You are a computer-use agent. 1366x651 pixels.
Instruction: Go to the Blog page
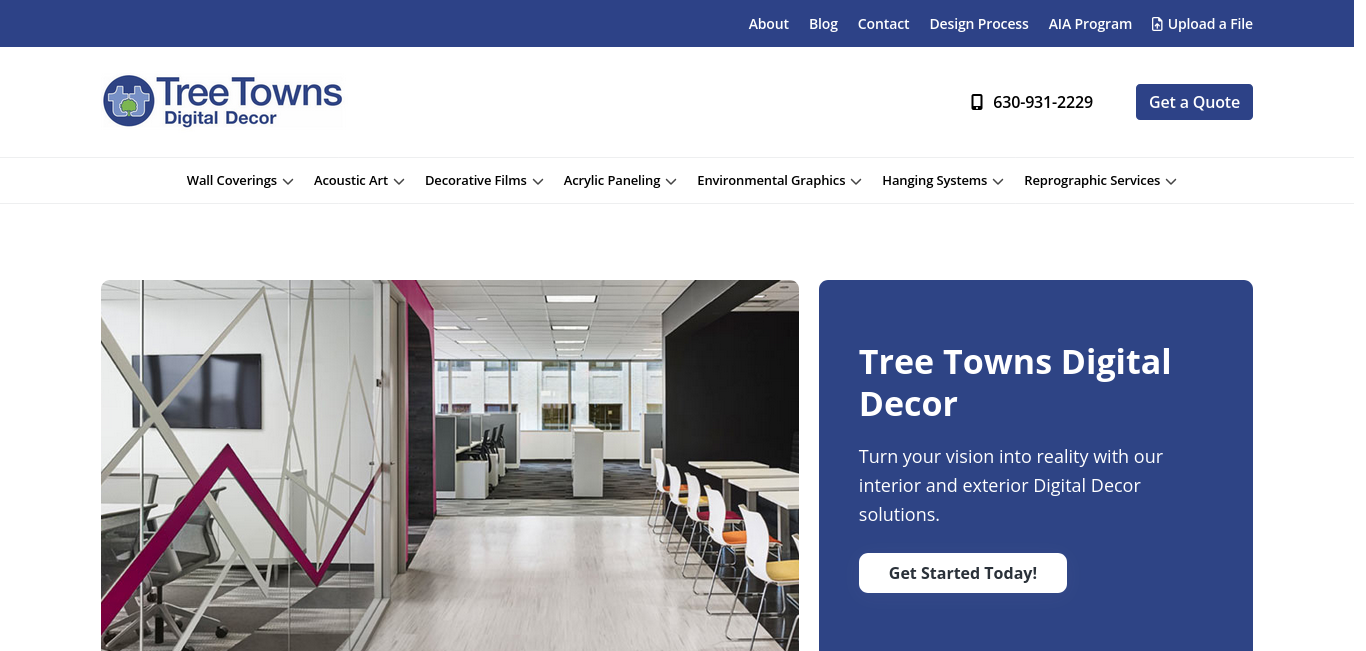(823, 24)
